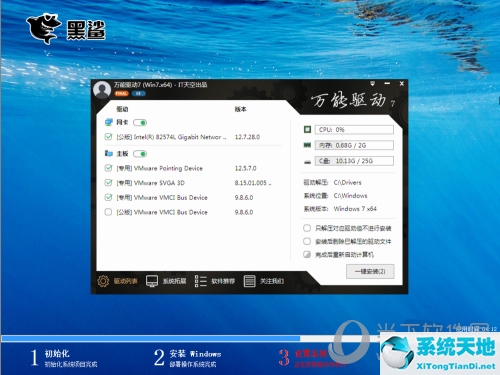Click the 版本 column header

pyautogui.click(x=240, y=109)
